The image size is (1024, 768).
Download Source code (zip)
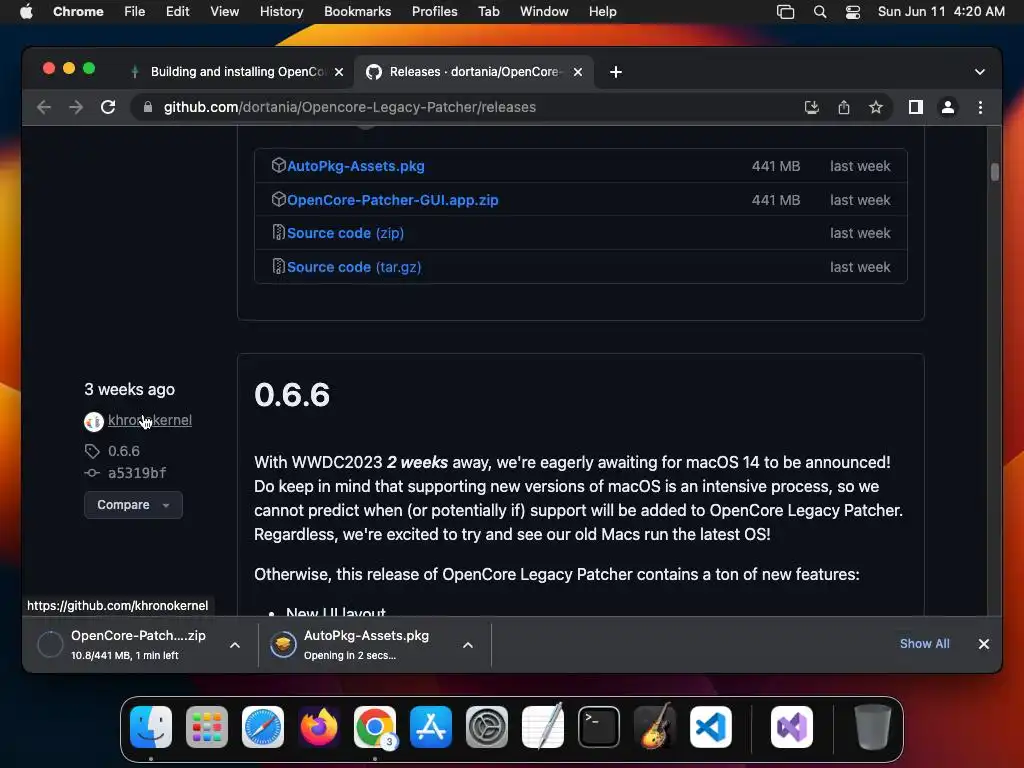(345, 233)
